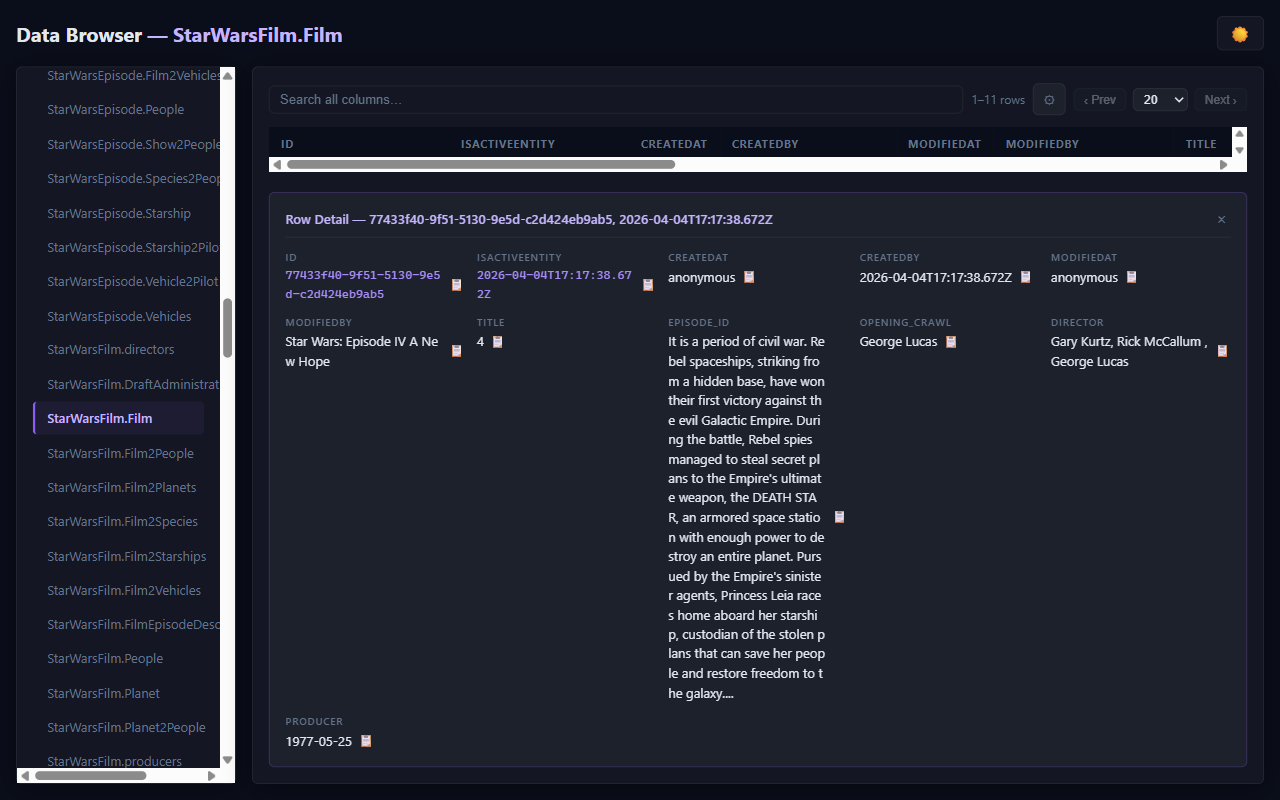Open the column settings gear icon
The height and width of the screenshot is (800, 1280).
click(1048, 99)
